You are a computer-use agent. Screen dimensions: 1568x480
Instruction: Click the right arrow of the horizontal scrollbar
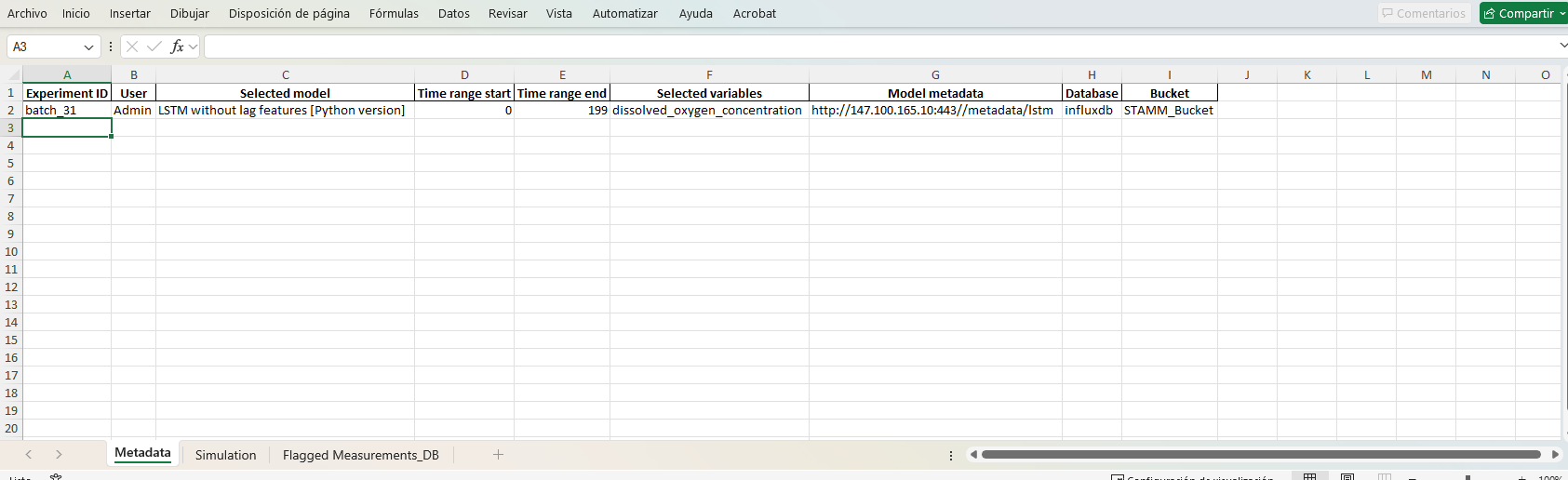pyautogui.click(x=1555, y=455)
